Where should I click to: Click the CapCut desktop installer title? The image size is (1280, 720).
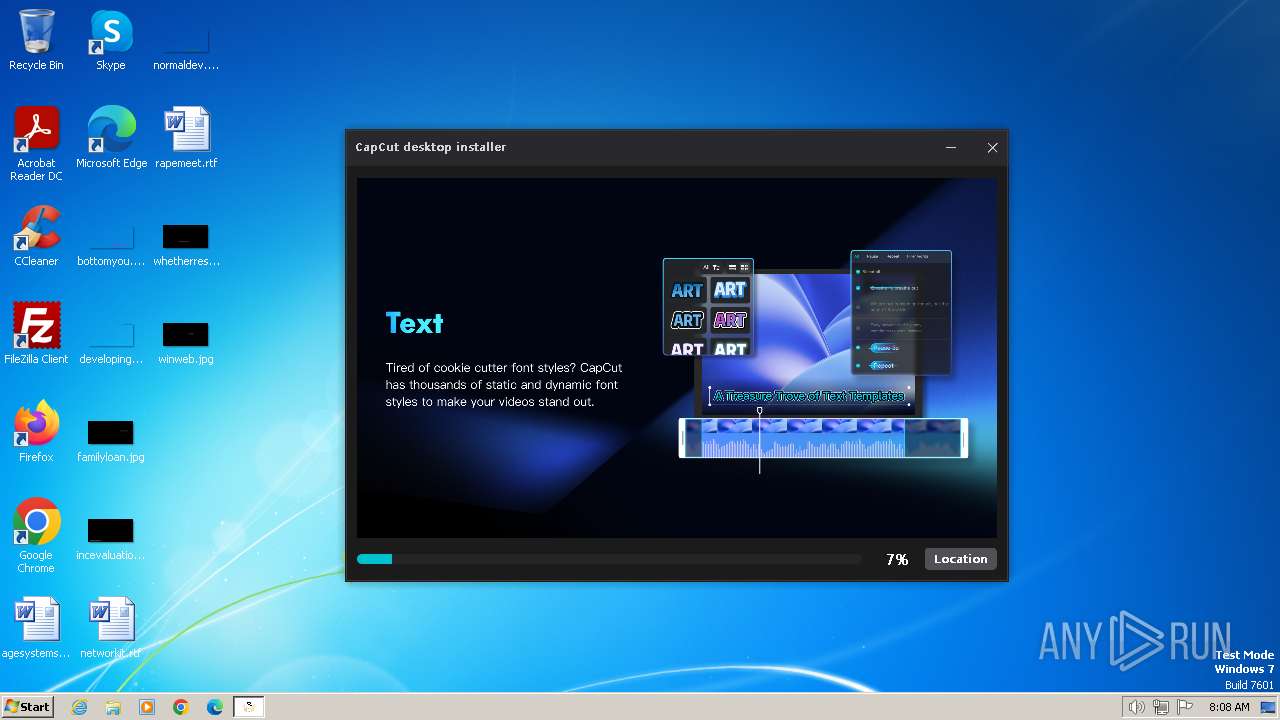[431, 147]
